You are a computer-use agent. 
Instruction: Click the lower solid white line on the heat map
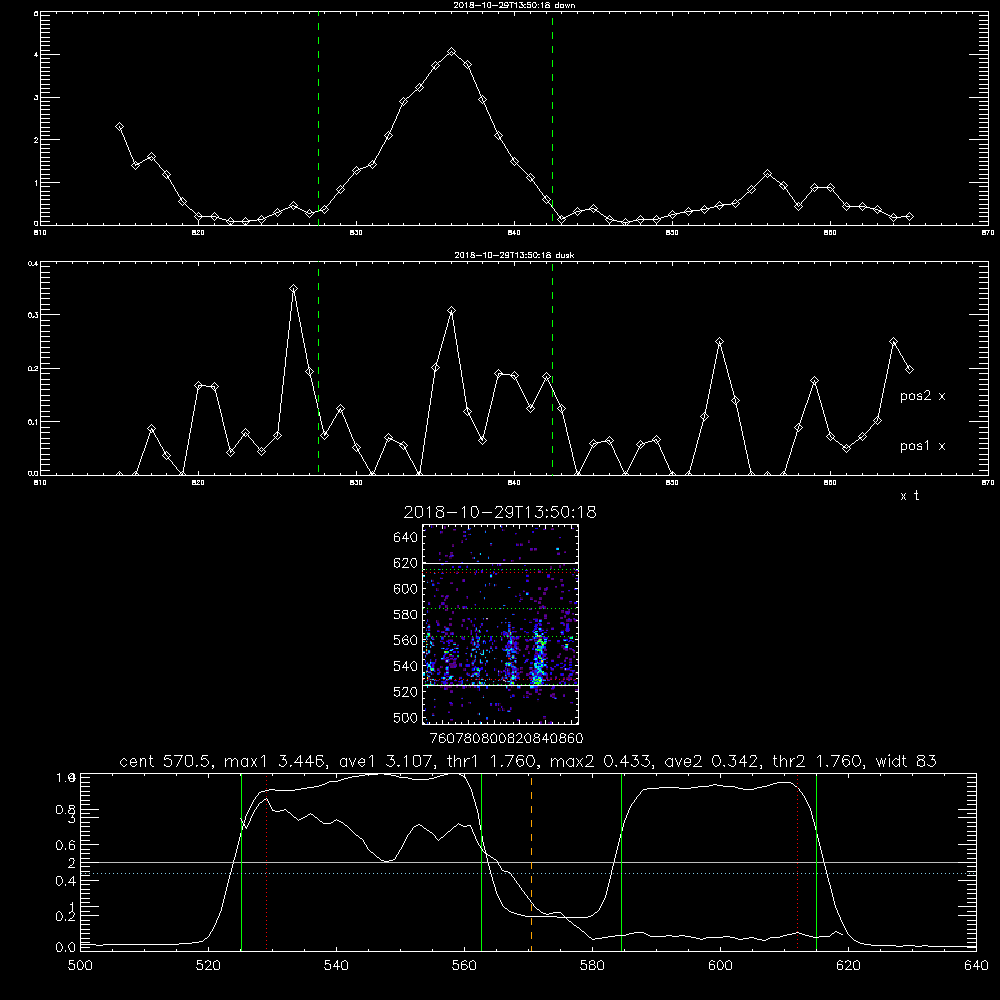pyautogui.click(x=500, y=685)
